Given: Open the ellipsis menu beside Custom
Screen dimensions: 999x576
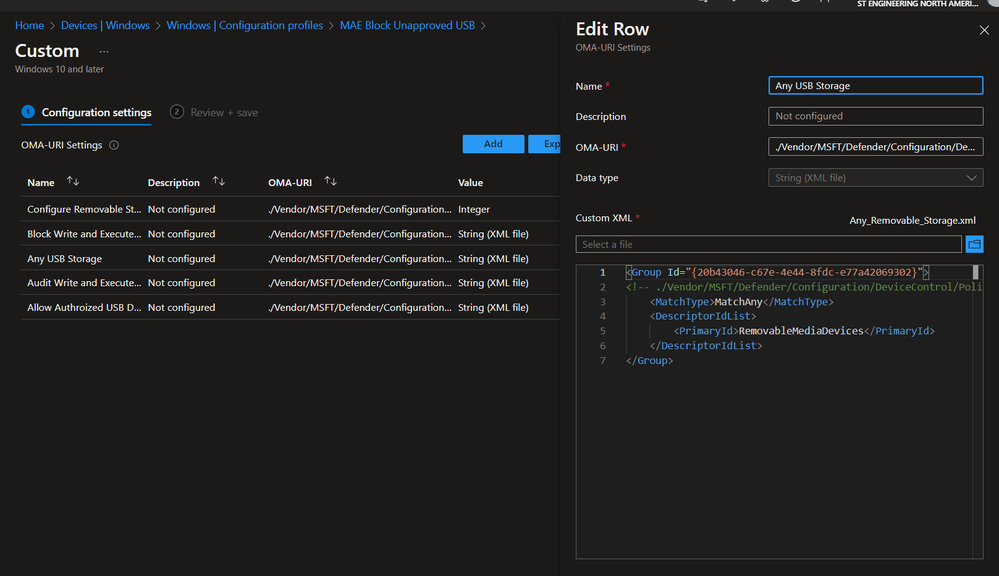Looking at the screenshot, I should tap(104, 51).
